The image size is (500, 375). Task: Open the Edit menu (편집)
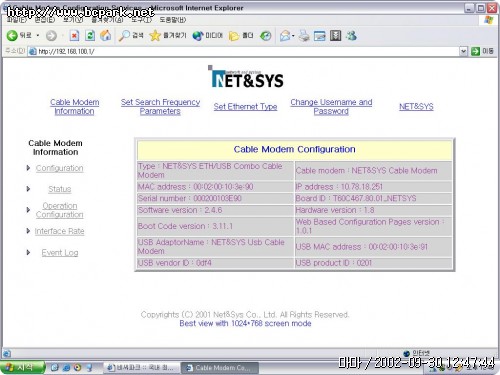tap(45, 20)
